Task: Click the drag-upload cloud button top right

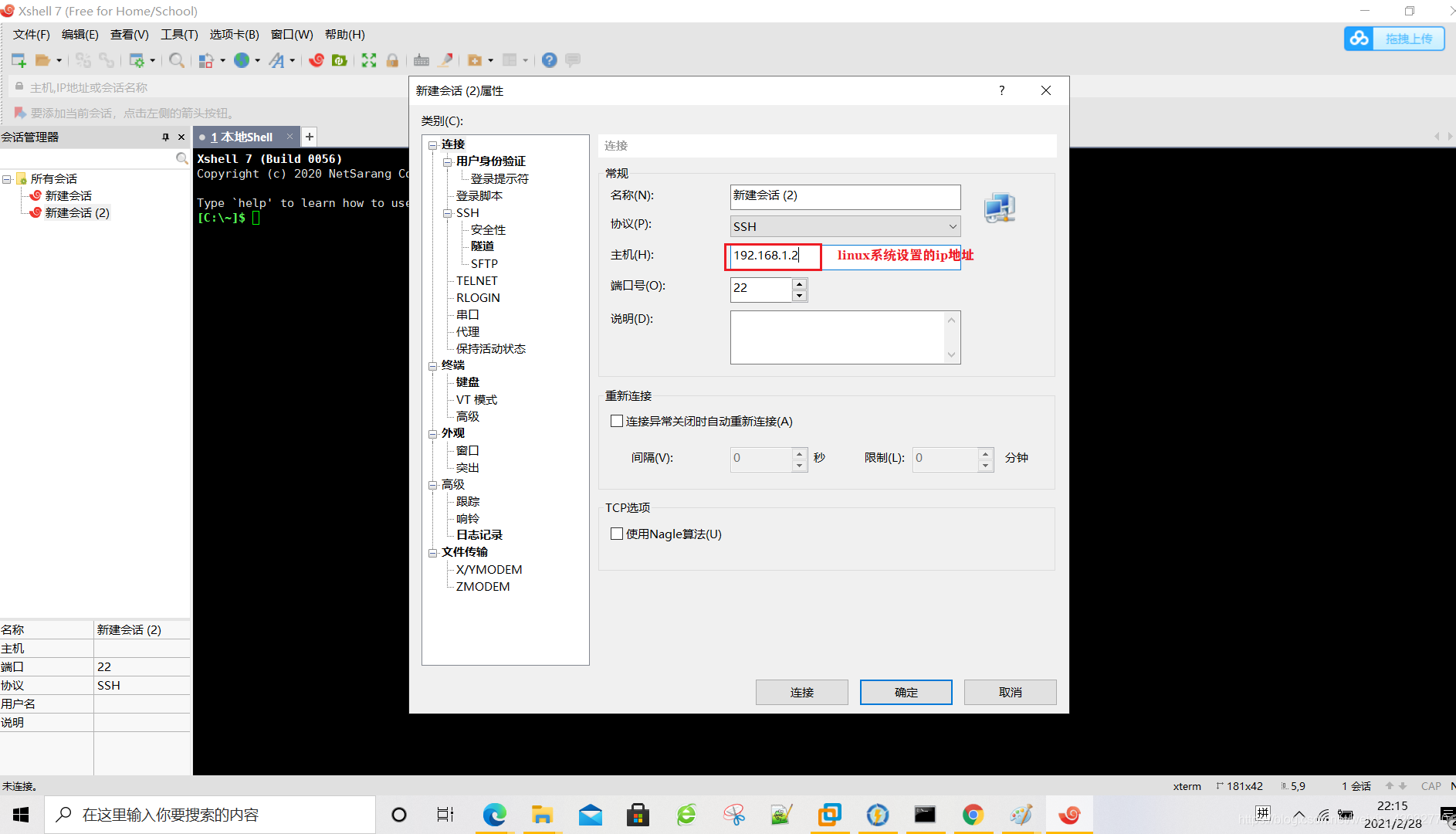Action: [x=1394, y=39]
